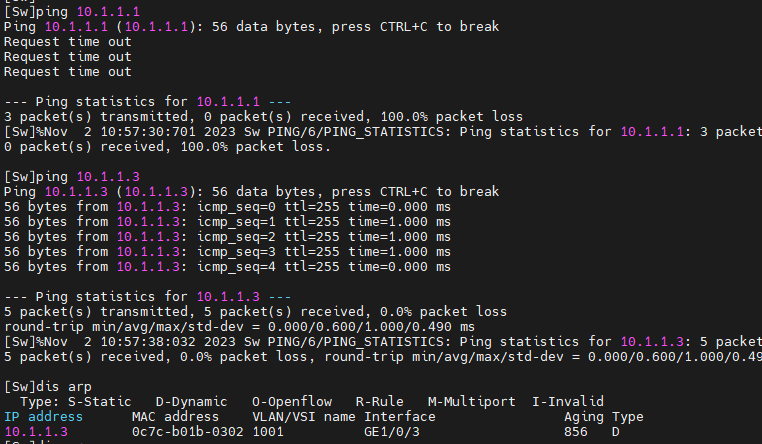762x444 pixels.
Task: Click the first "Request time out" line
Action: pos(68,42)
